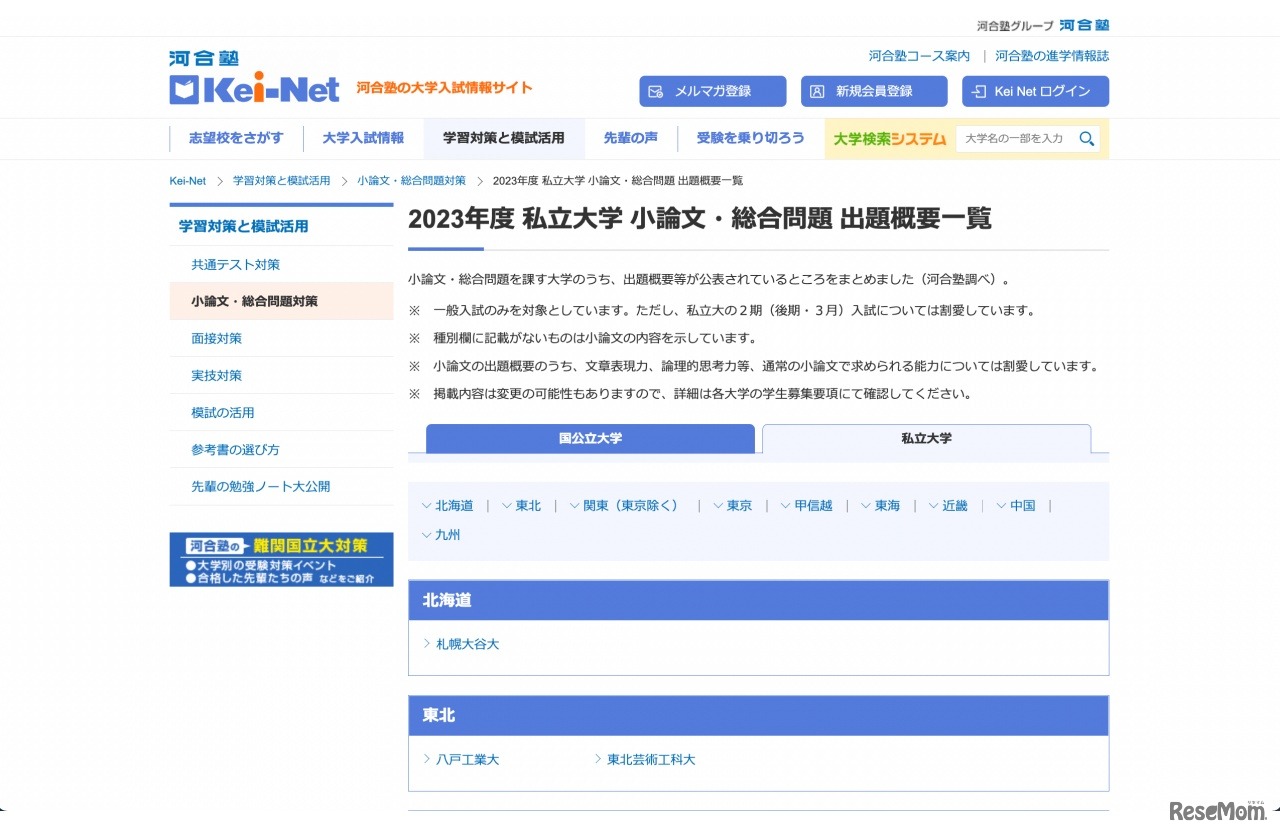The height and width of the screenshot is (834, 1280).
Task: Select the 私立大学 tab
Action: point(925,439)
